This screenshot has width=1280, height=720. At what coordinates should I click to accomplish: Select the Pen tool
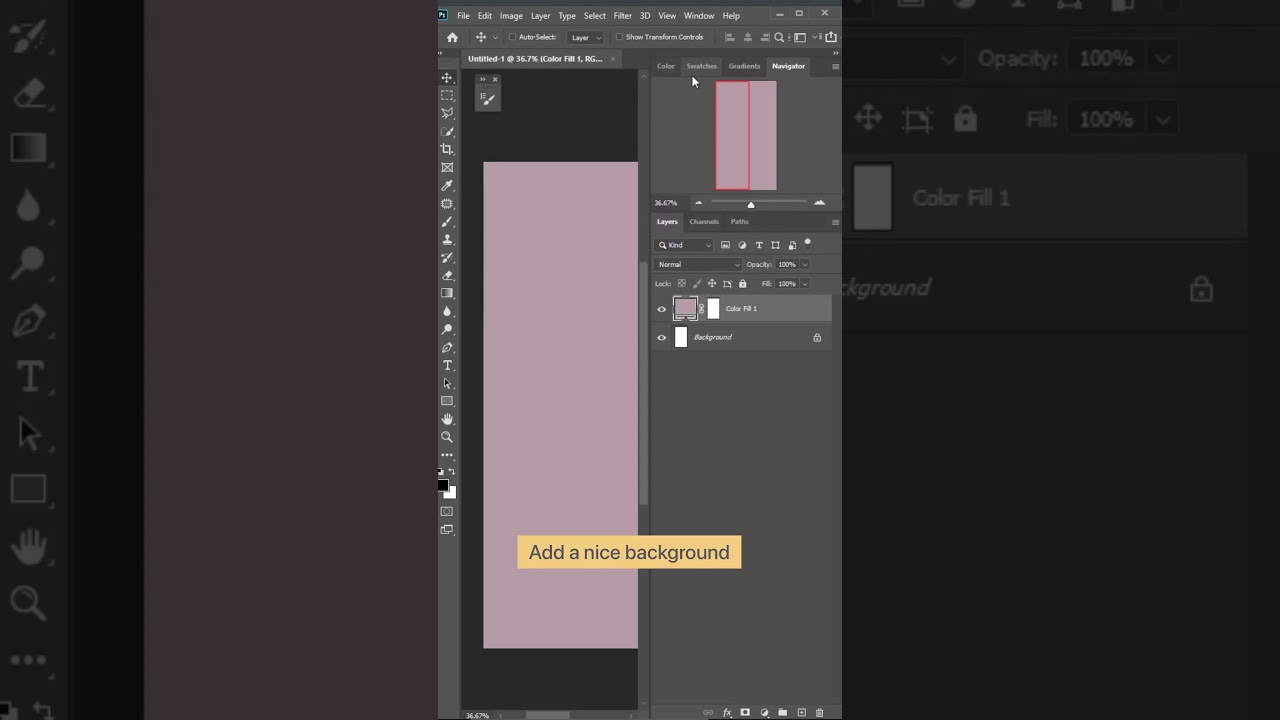tap(447, 348)
